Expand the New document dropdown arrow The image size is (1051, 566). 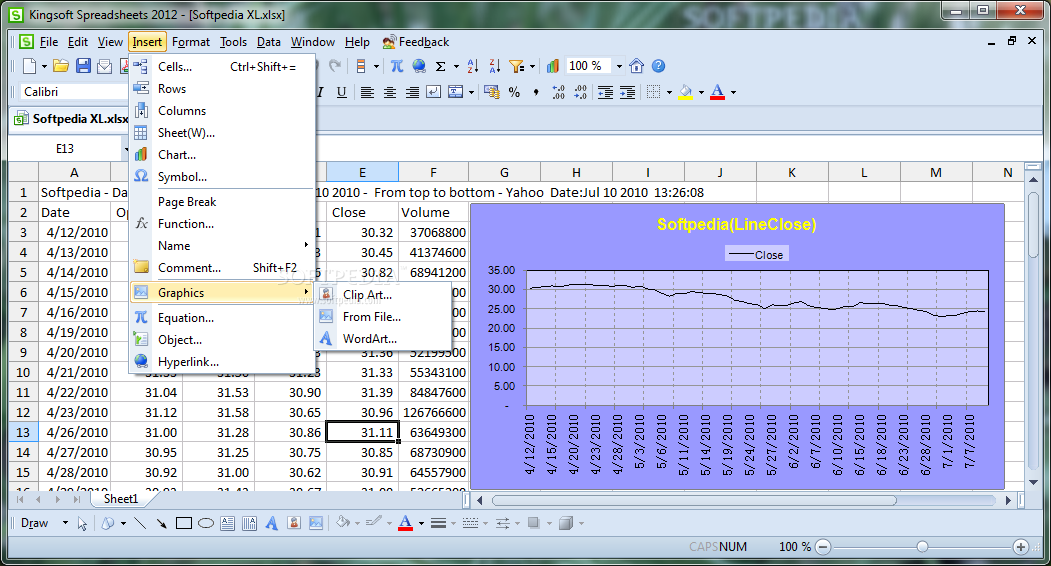tap(44, 66)
